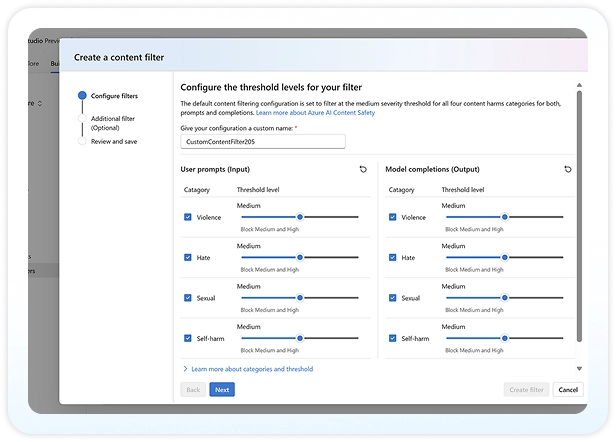Expand Learn more about categories and threshold
Screen dimensions: 616x442
(248, 369)
